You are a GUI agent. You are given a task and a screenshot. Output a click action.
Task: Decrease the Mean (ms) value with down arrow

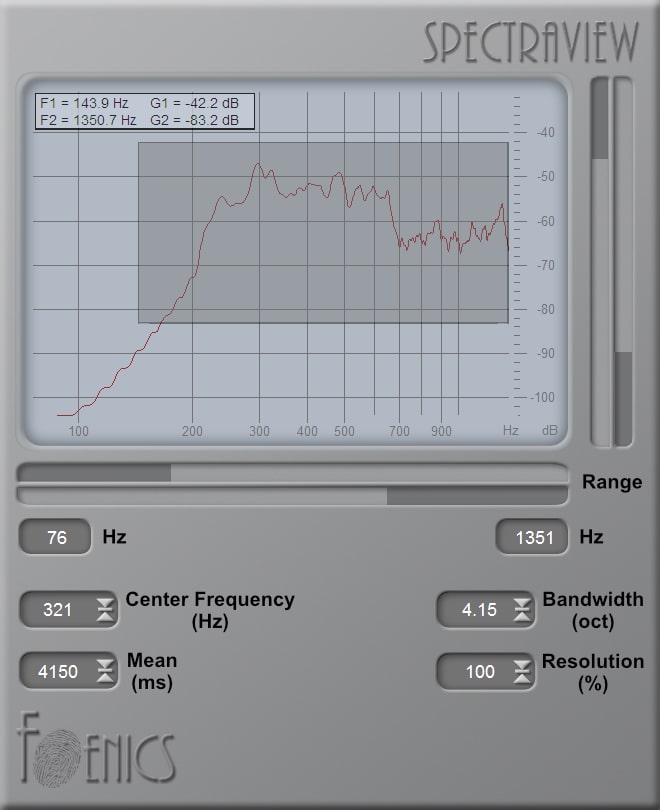(105, 678)
